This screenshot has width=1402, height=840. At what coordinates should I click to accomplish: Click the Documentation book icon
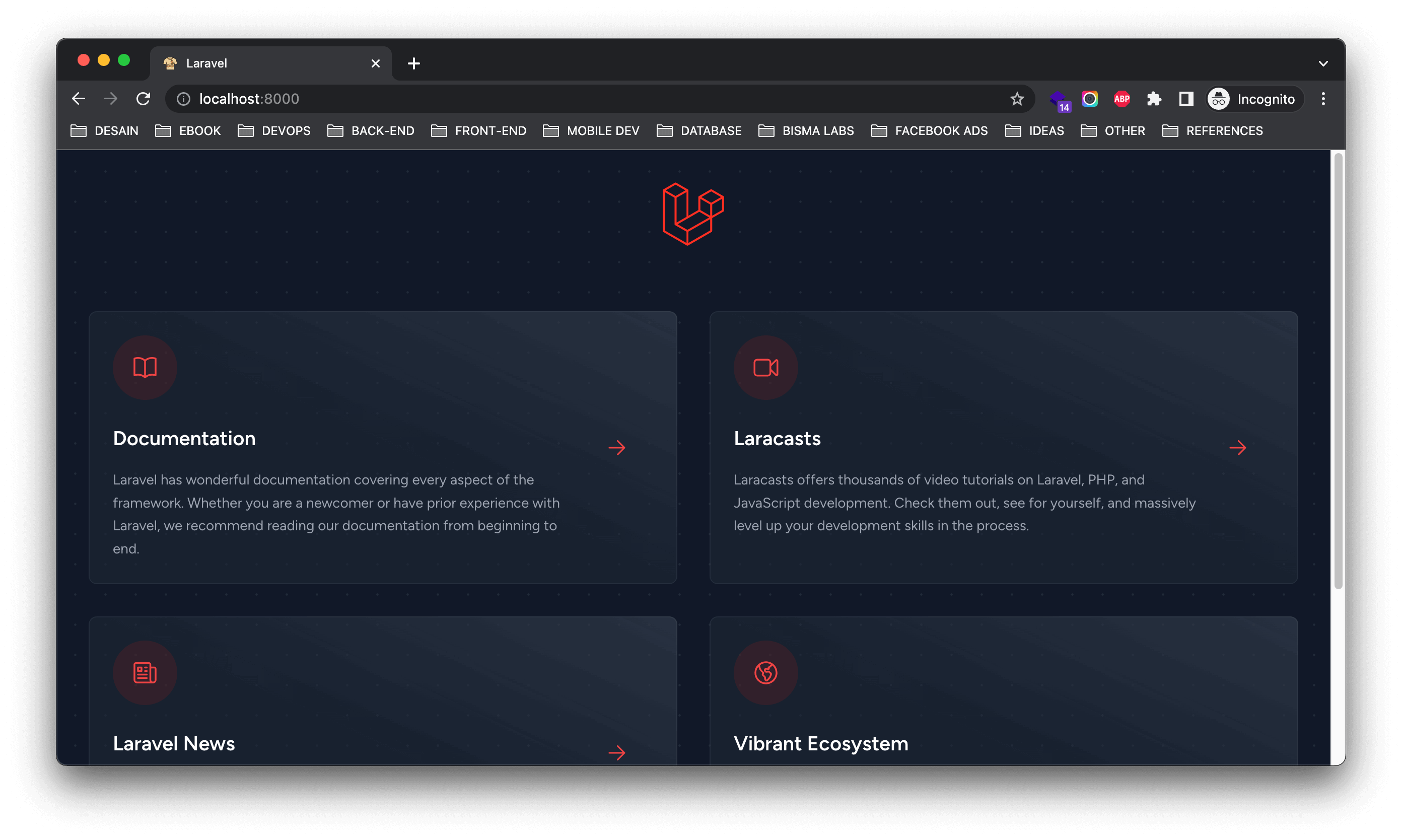pos(145,368)
